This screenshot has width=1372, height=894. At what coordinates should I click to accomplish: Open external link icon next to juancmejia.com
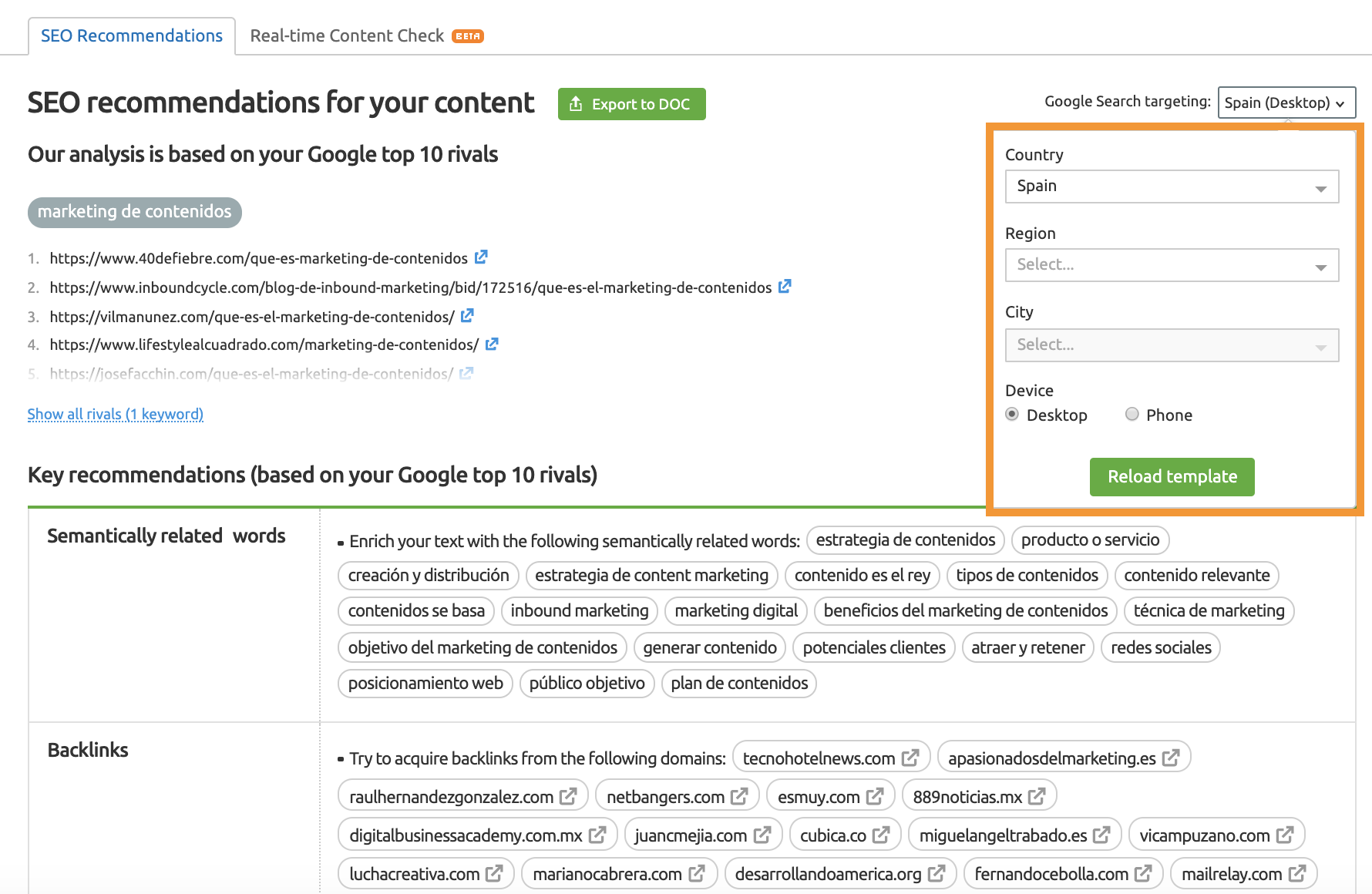coord(762,835)
